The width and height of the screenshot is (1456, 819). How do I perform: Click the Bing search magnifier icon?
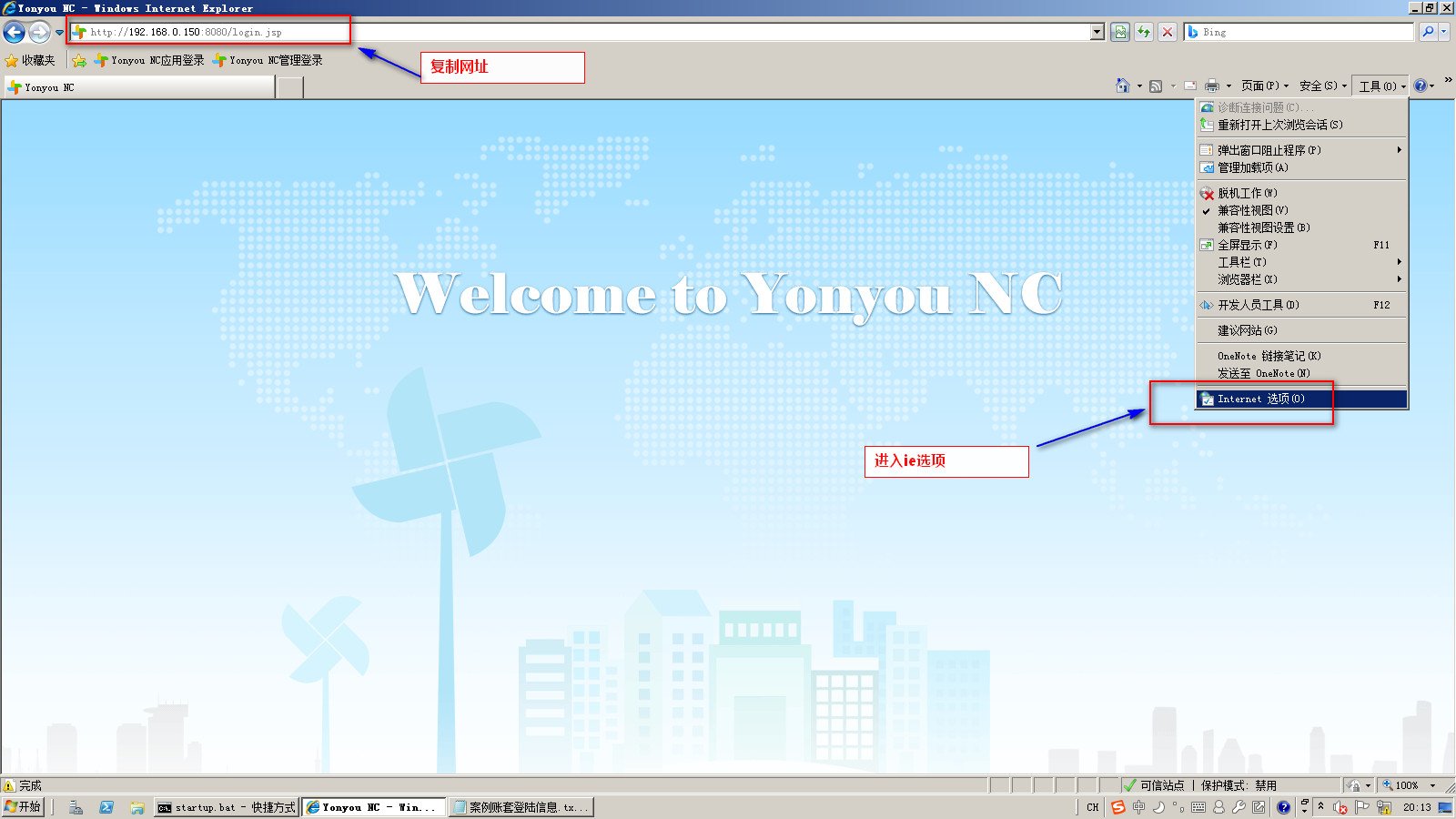coord(1428,32)
